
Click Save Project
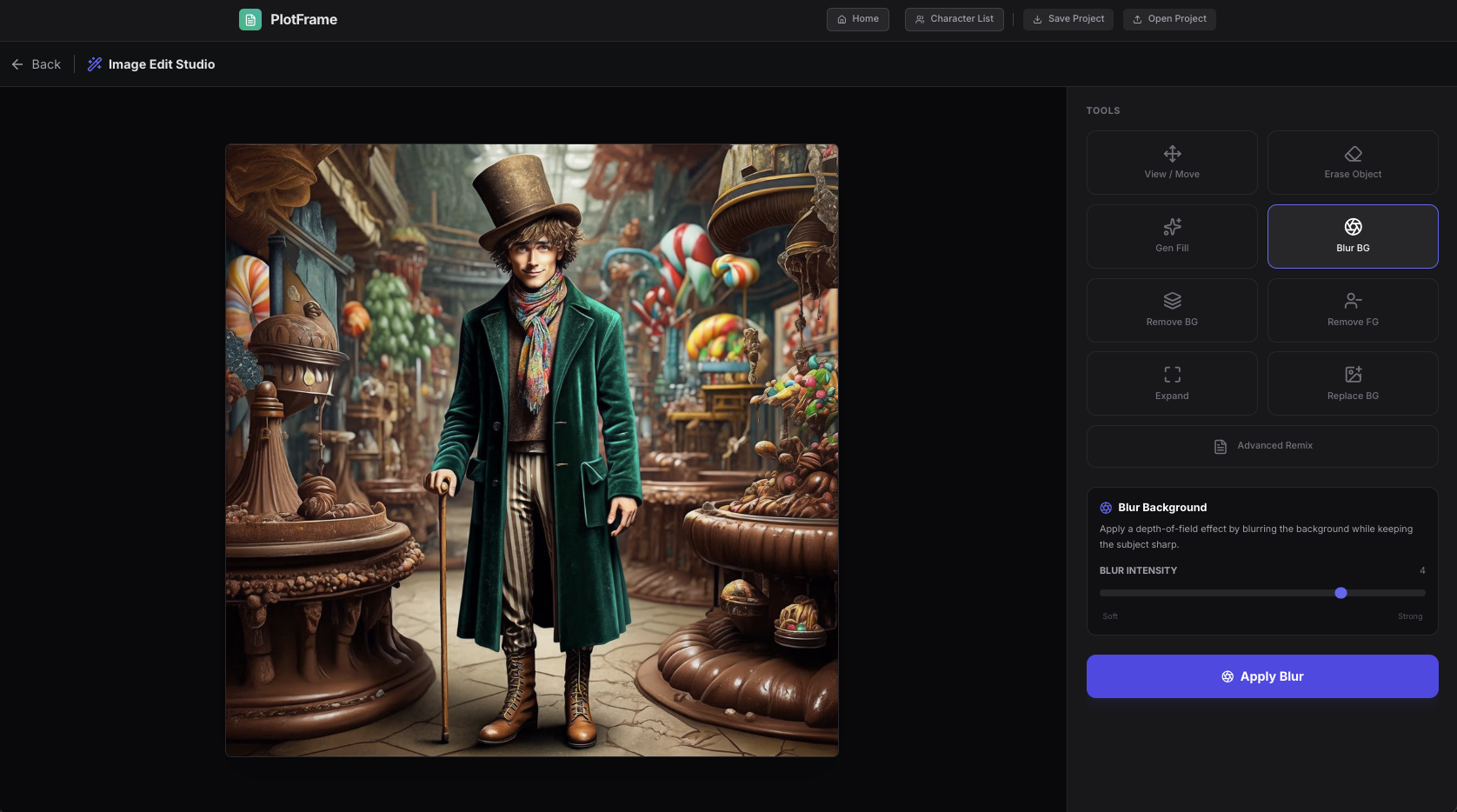click(1068, 19)
